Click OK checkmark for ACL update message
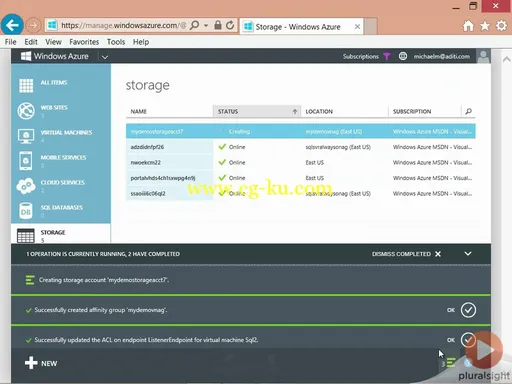Image resolution: width=512 pixels, height=384 pixels. [468, 340]
